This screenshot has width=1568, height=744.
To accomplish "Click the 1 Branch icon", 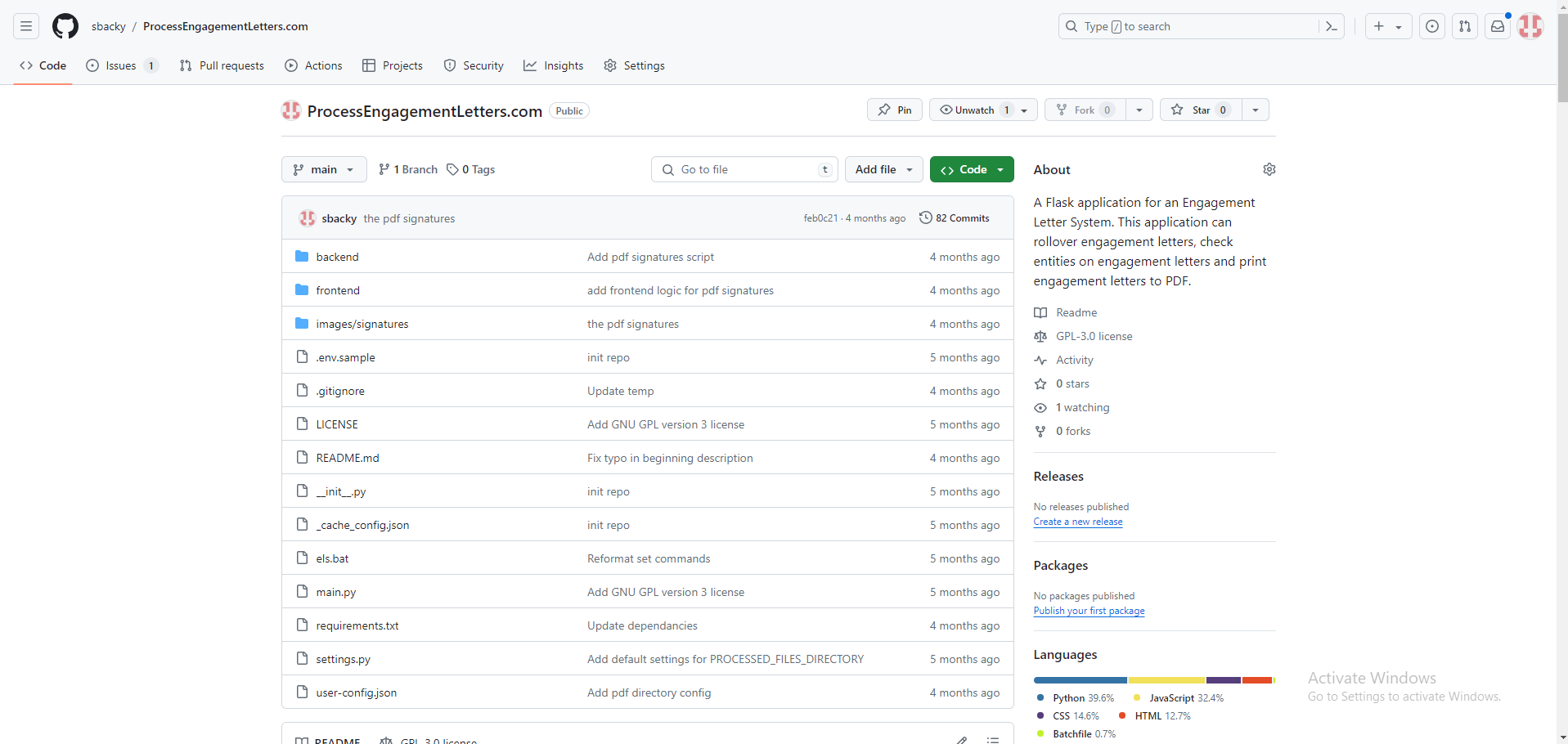I will coord(384,169).
